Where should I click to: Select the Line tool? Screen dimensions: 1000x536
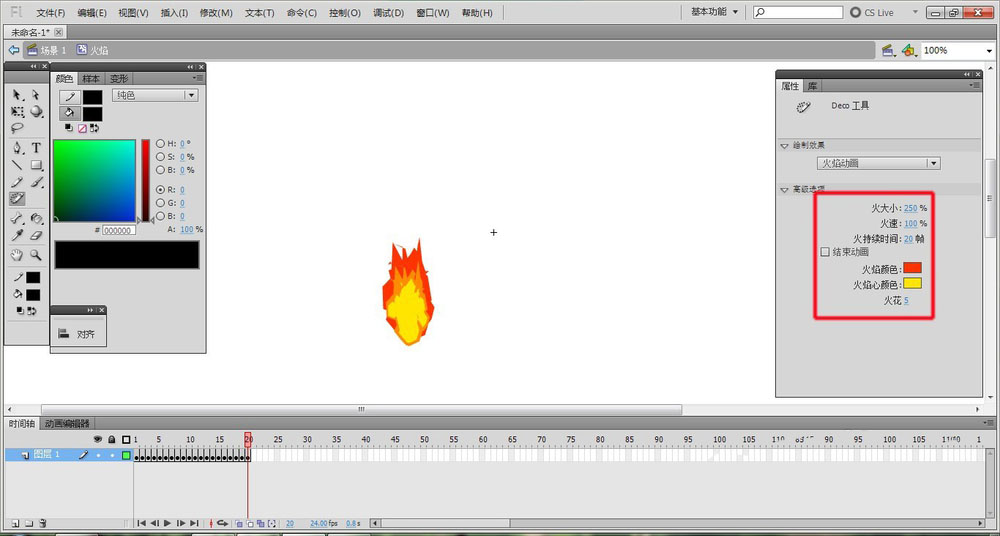pos(17,165)
